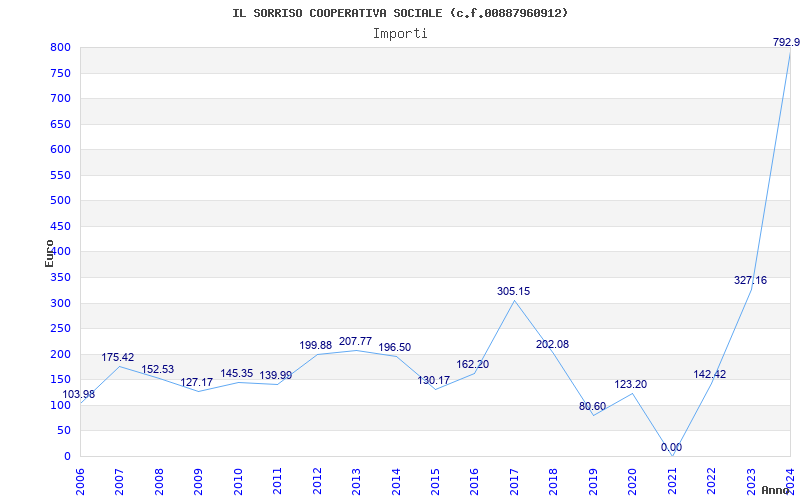
Task: Click the 2012 x-axis year label
Action: (x=317, y=482)
